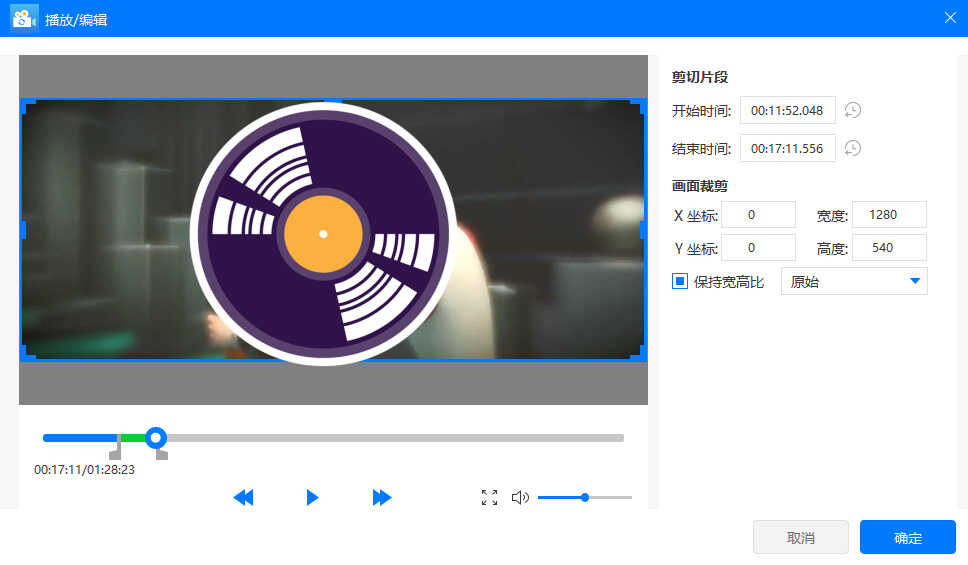The height and width of the screenshot is (565, 968).
Task: Toggle the keep aspect ratio checkbox
Action: (680, 282)
